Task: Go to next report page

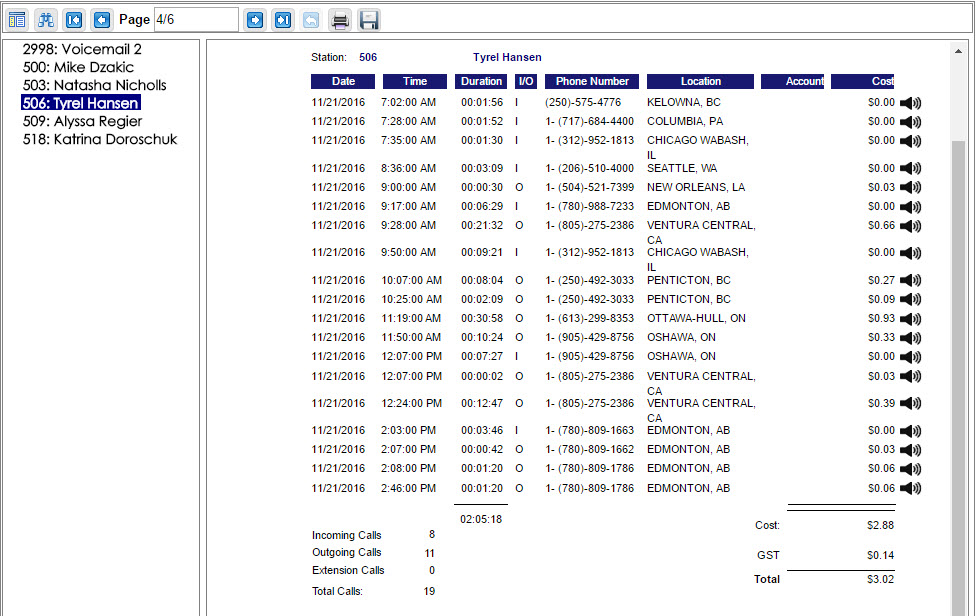Action: pos(255,20)
